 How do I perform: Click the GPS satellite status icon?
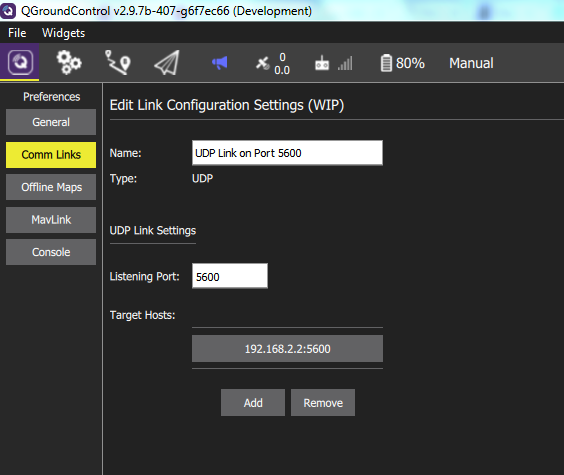(263, 63)
